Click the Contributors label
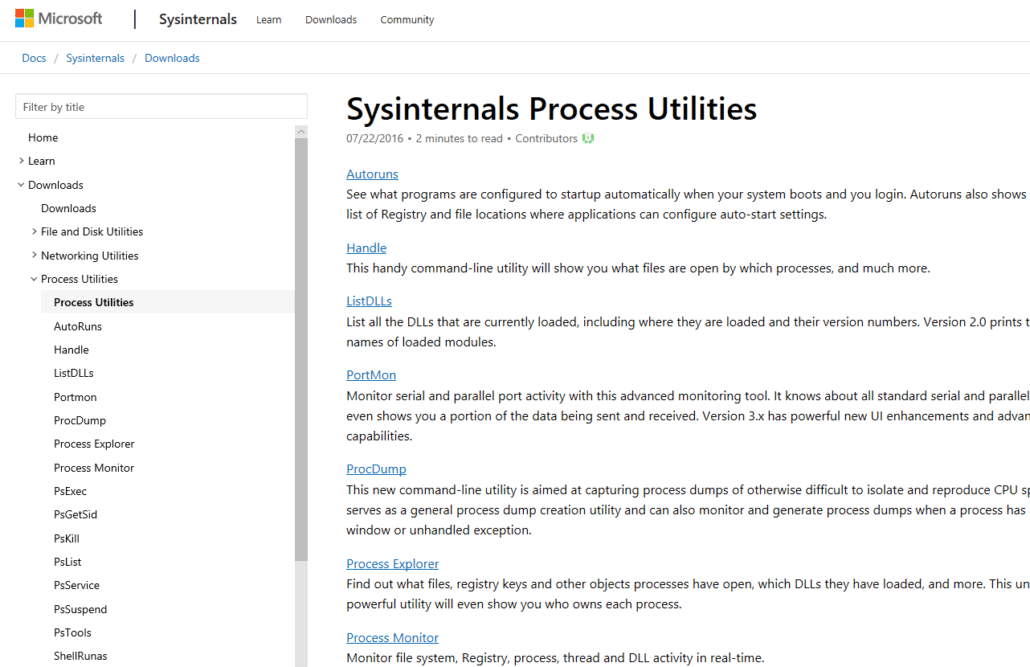Screen dimensions: 1030x667 [x=546, y=138]
